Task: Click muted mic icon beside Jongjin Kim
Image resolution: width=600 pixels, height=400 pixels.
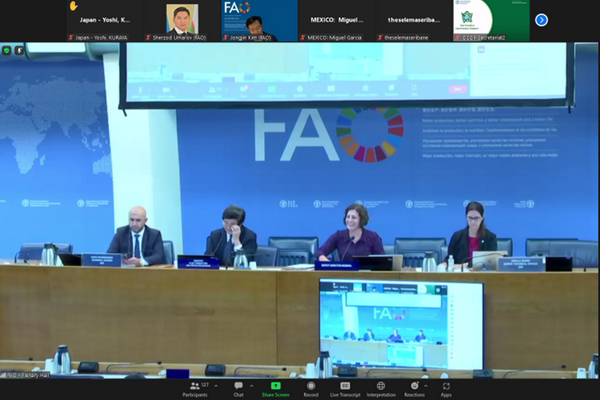Action: [x=225, y=38]
